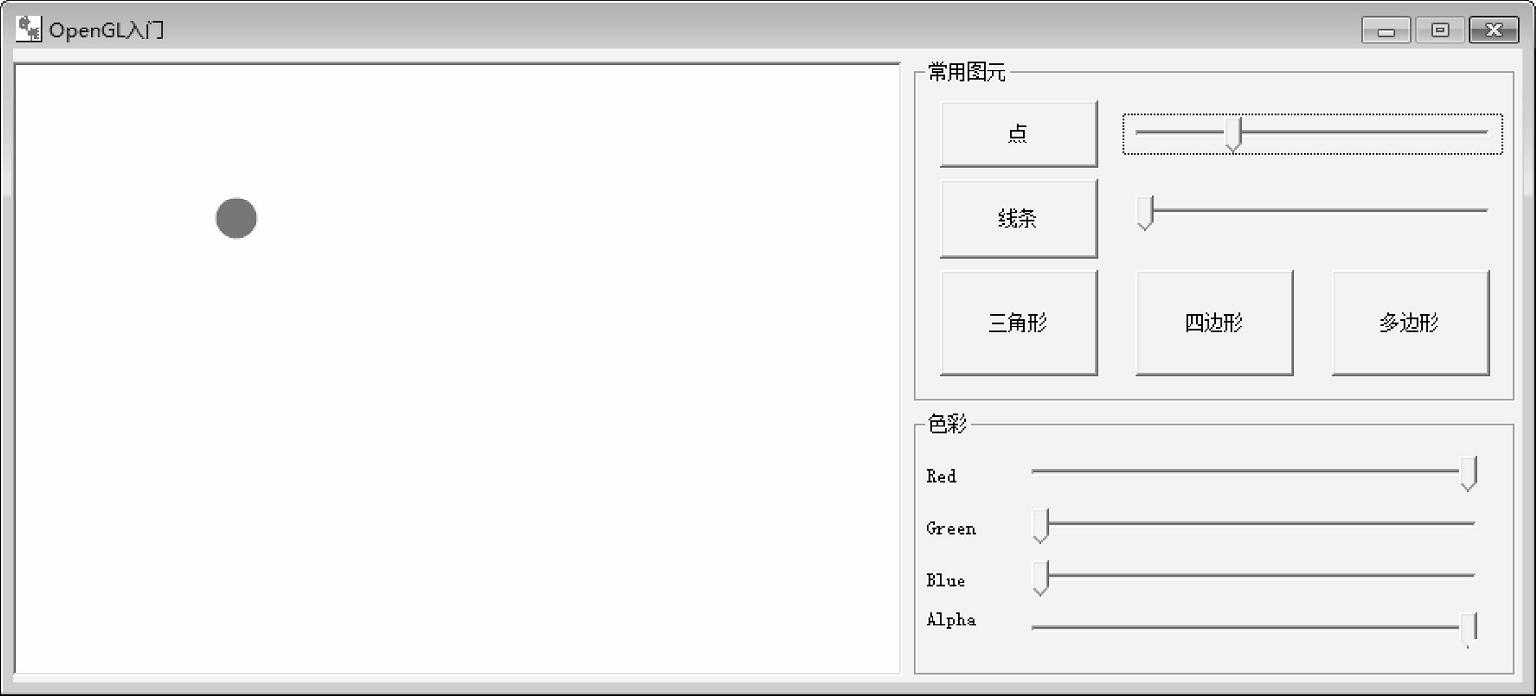Select the 三角形 triangle button
The image size is (1536, 696).
[1018, 323]
